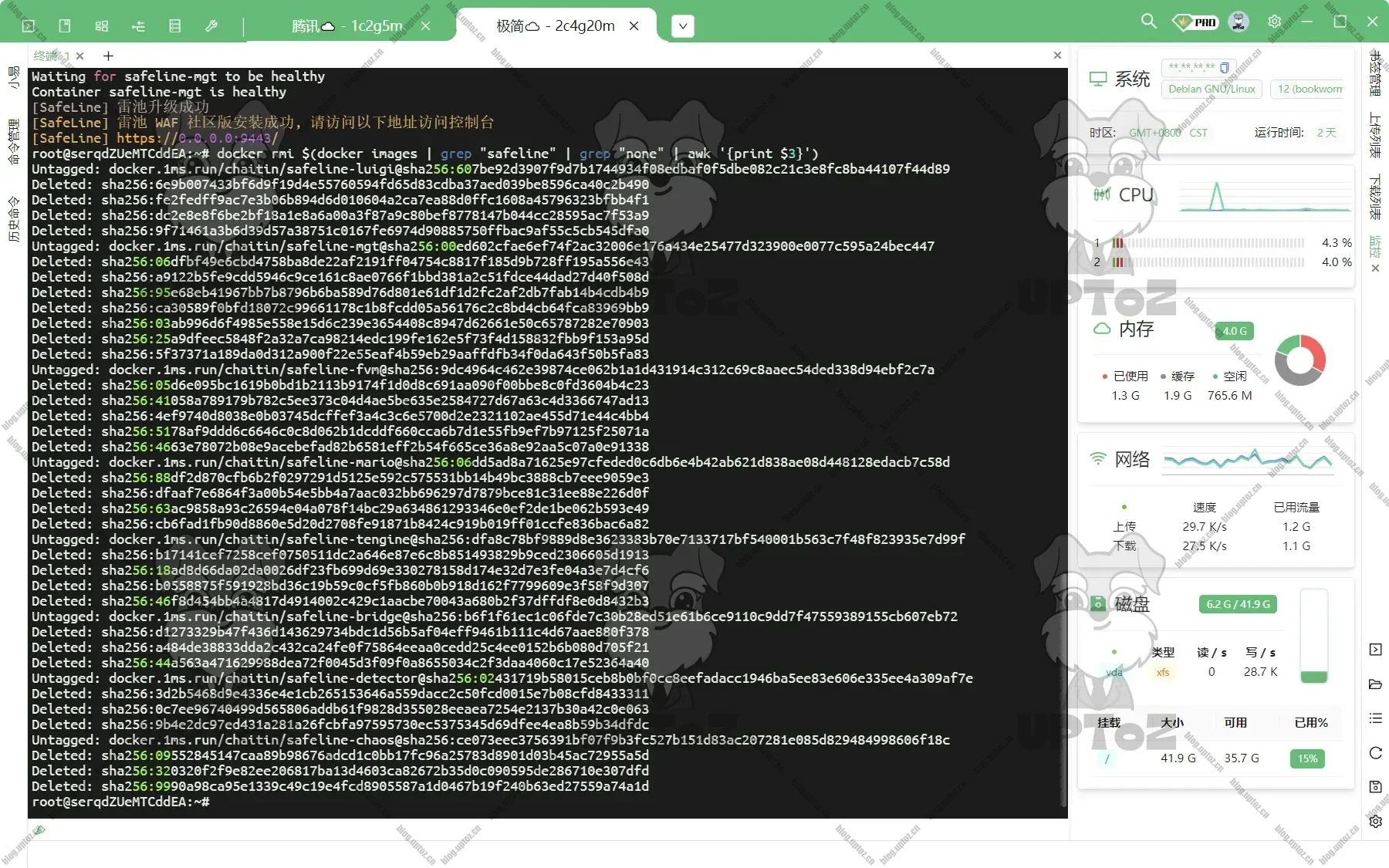Click the terminal arrow icon in right sidebar
The image size is (1389, 868).
tap(1375, 649)
